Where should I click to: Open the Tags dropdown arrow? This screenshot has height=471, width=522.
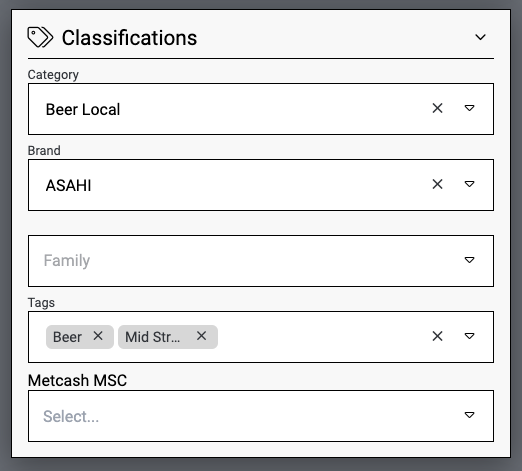click(469, 336)
